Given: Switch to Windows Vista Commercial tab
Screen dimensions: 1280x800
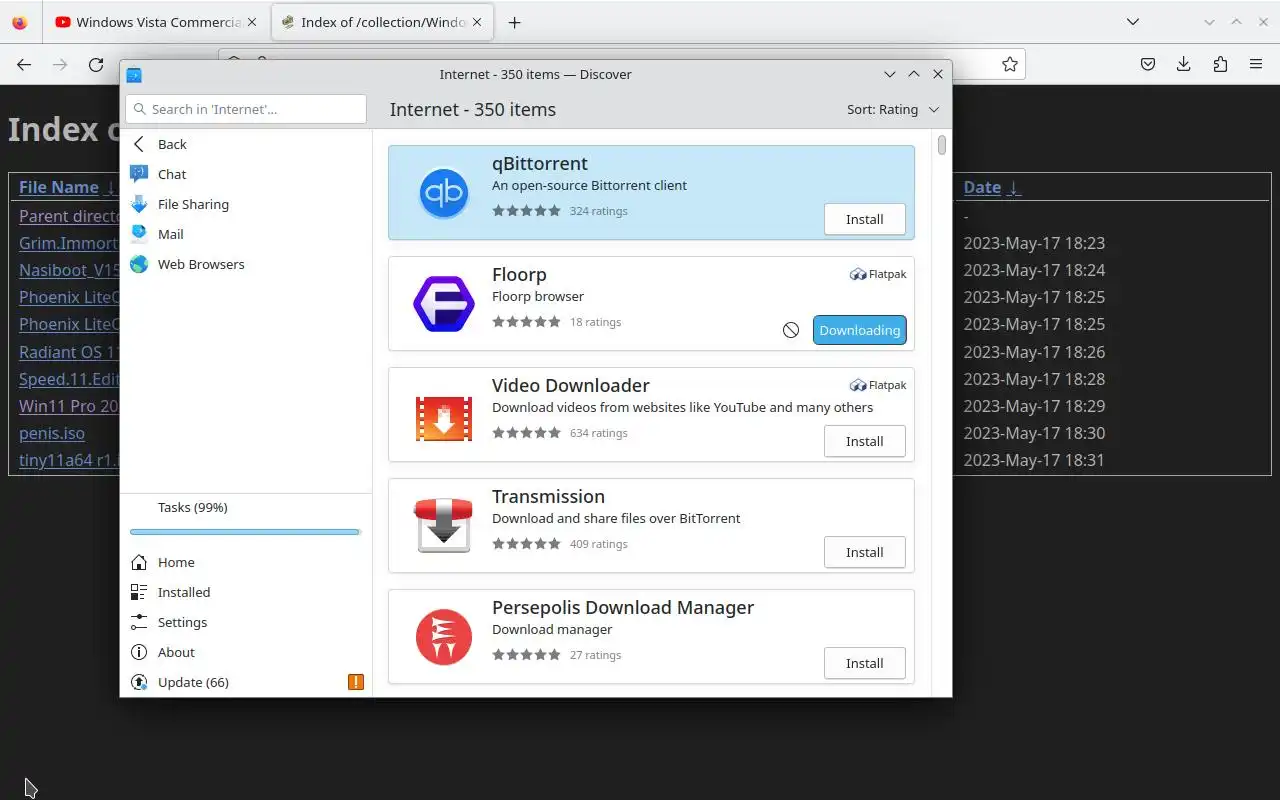Looking at the screenshot, I should 157,22.
